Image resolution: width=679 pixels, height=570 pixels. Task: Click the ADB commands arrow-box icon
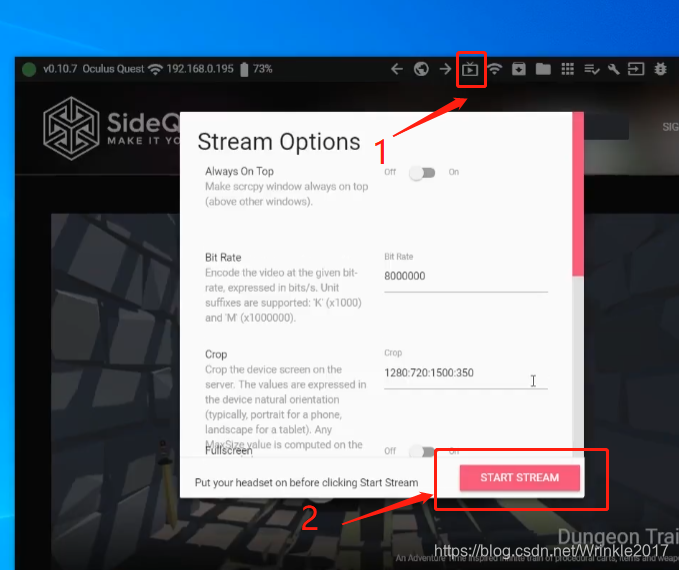(x=636, y=69)
